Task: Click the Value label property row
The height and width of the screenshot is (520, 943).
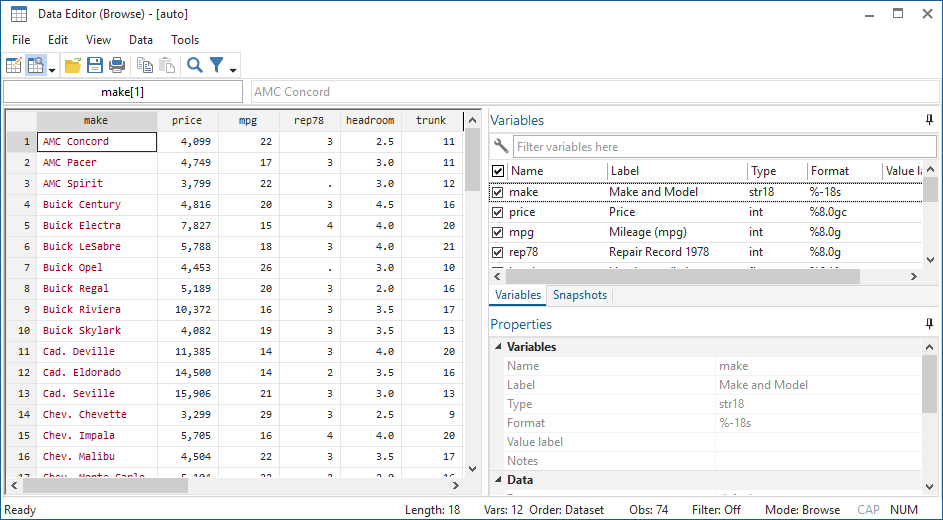Action: pos(713,442)
